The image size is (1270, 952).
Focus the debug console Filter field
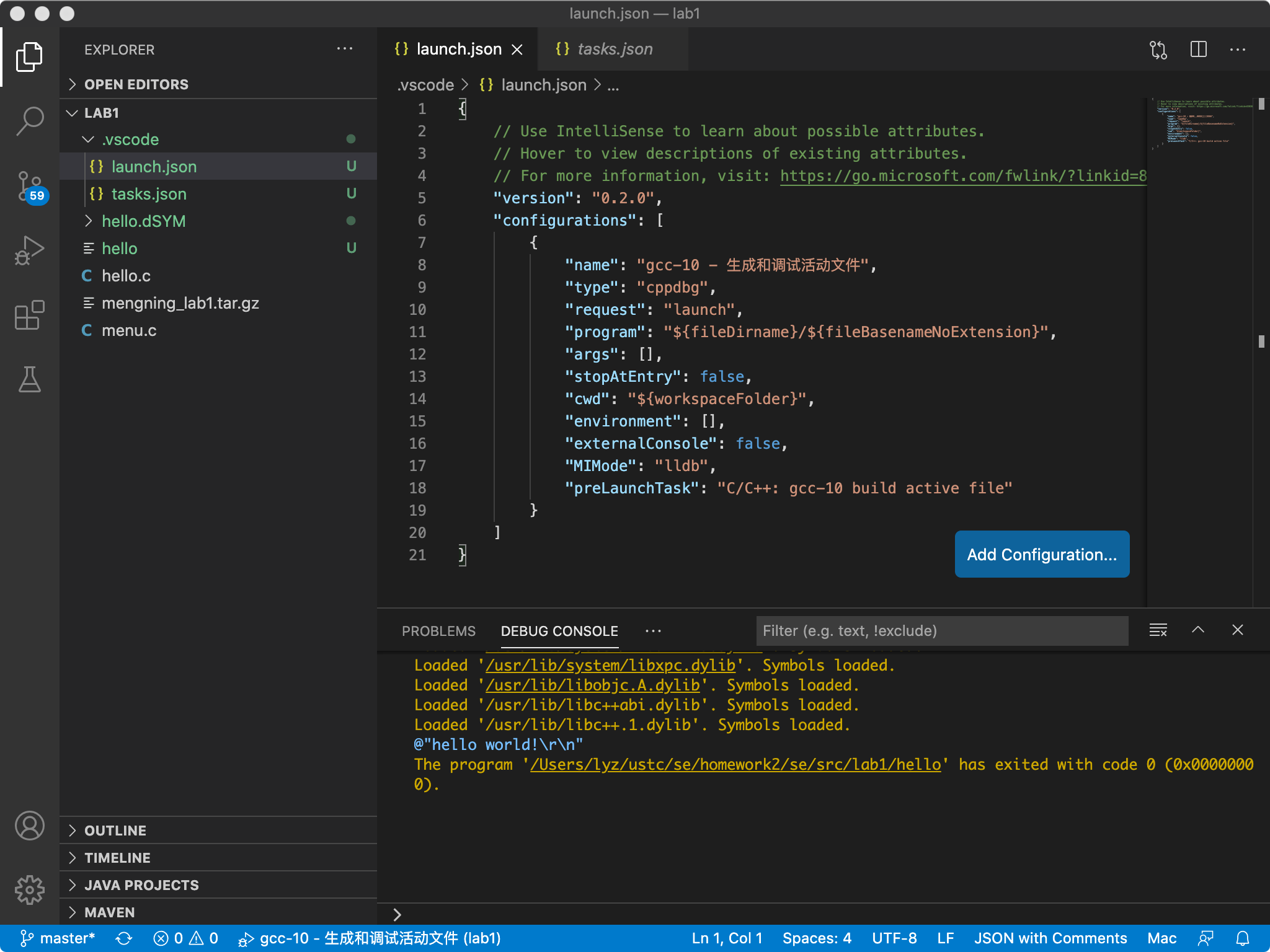941,631
